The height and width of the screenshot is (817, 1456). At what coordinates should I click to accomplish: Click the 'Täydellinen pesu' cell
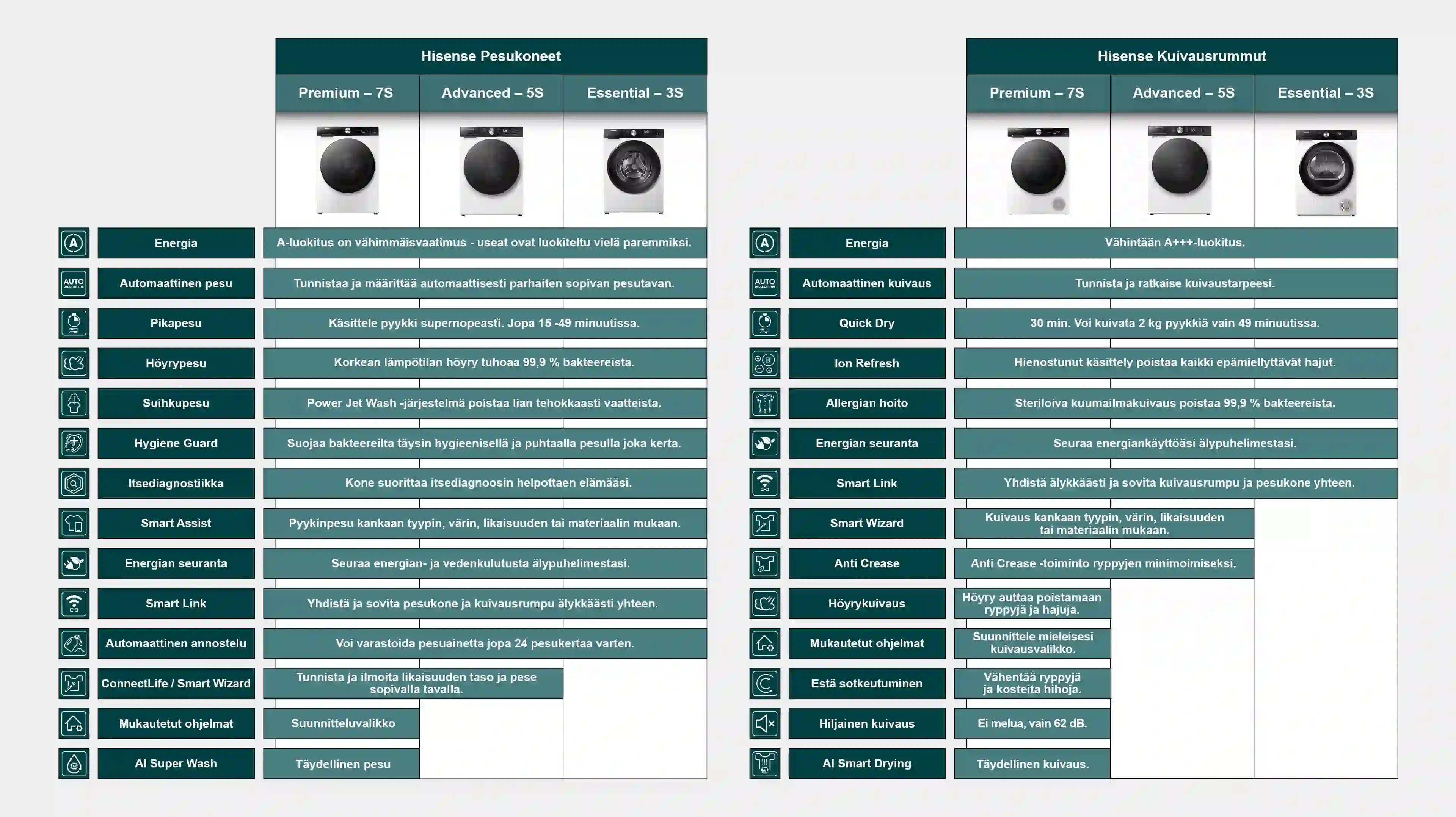click(341, 764)
